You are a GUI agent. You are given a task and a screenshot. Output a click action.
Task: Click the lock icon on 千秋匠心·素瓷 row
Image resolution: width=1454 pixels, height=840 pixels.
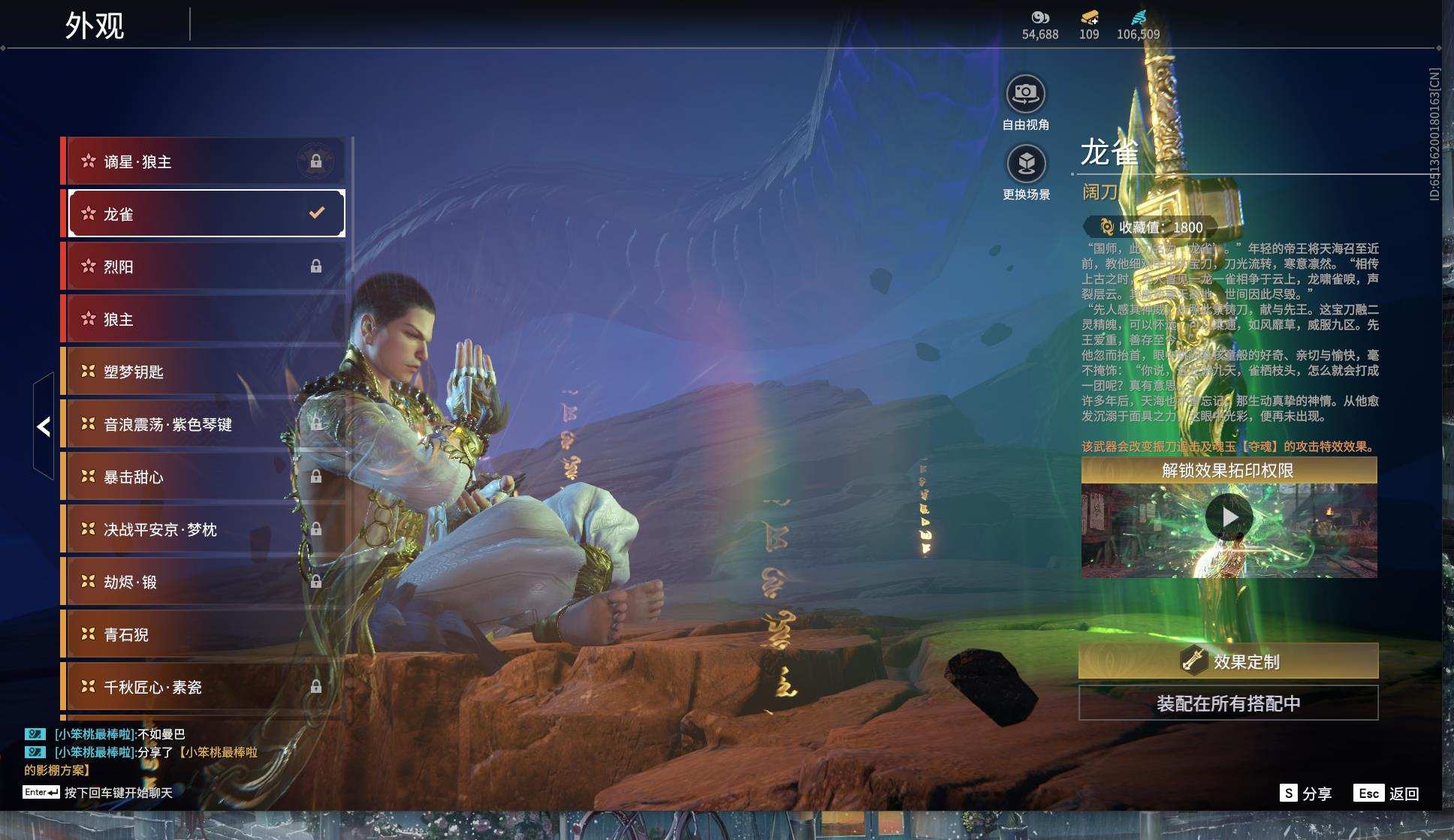(316, 687)
